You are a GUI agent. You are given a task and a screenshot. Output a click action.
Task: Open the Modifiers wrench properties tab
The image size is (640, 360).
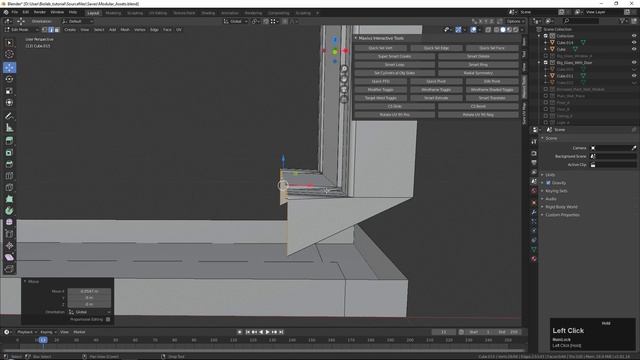point(534,212)
